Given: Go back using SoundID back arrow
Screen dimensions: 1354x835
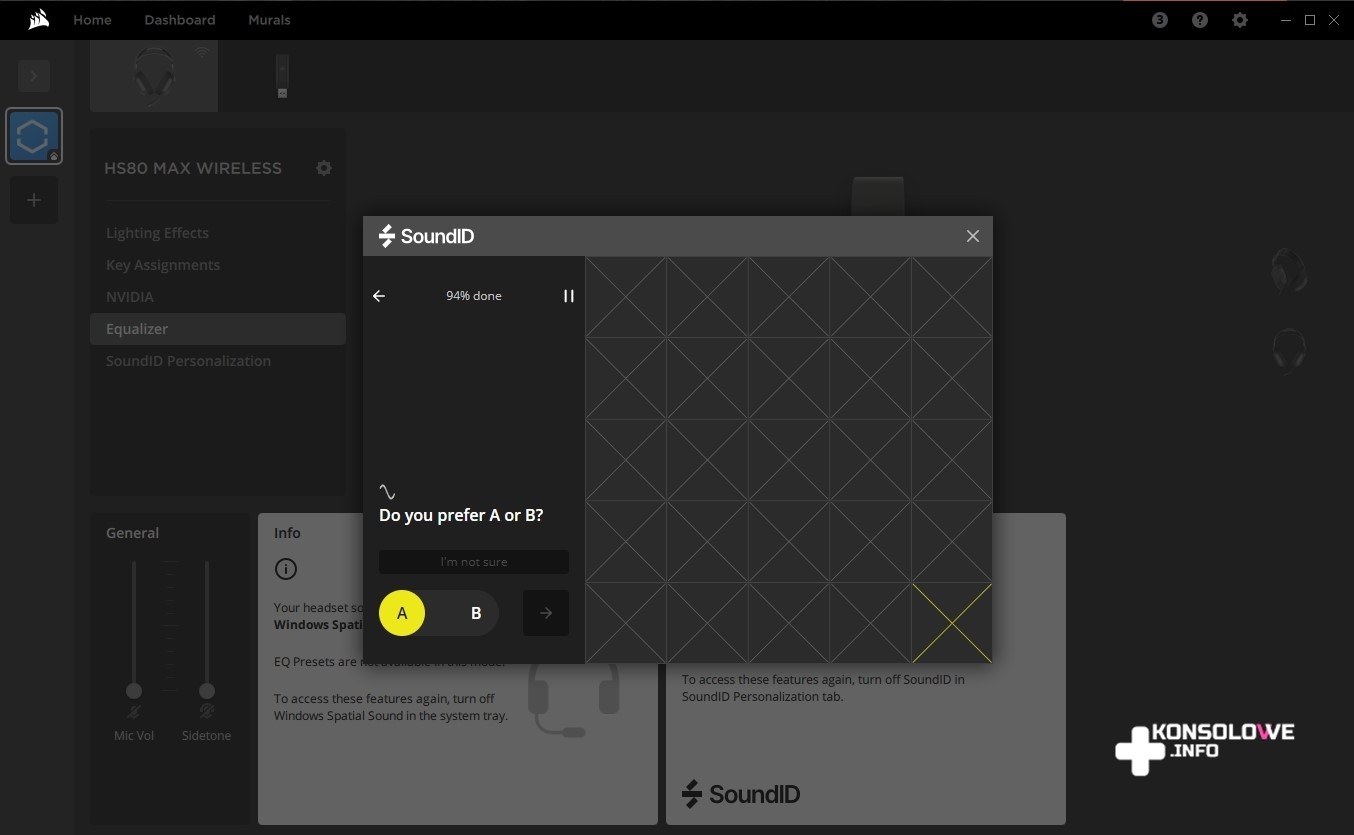Looking at the screenshot, I should (x=379, y=296).
